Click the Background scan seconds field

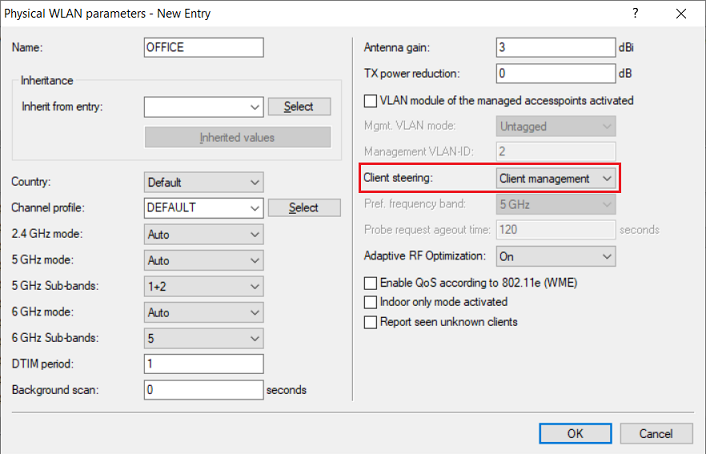click(204, 389)
